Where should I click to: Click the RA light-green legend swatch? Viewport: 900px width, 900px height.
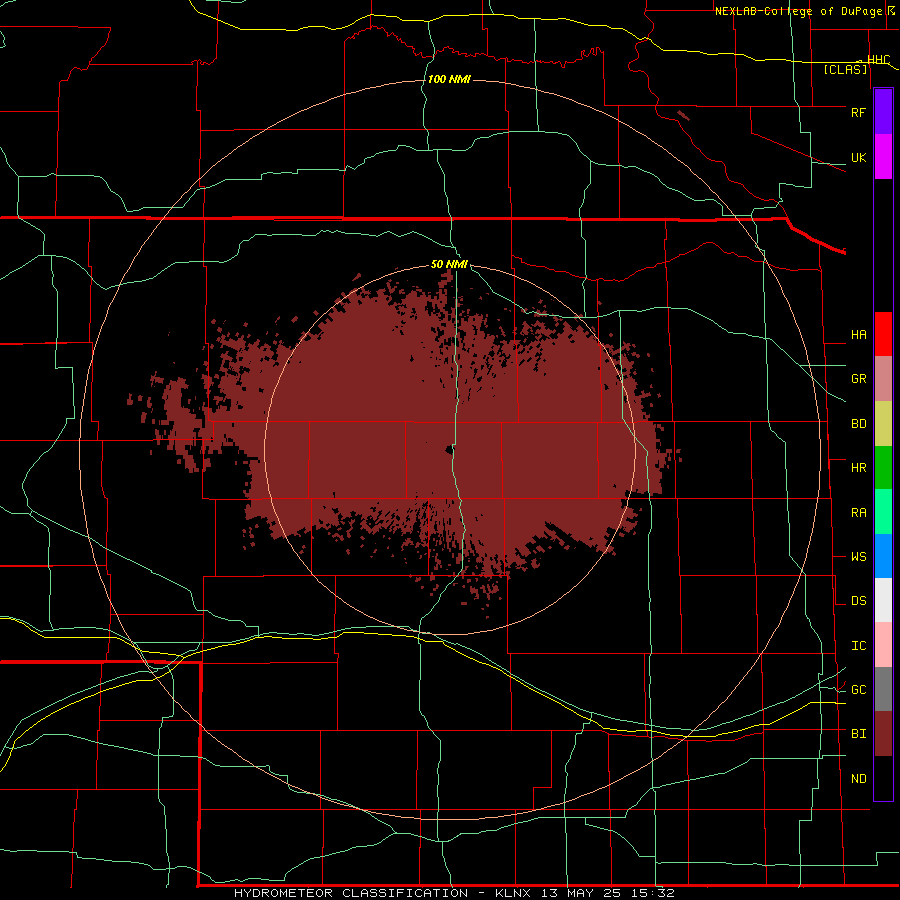point(883,512)
